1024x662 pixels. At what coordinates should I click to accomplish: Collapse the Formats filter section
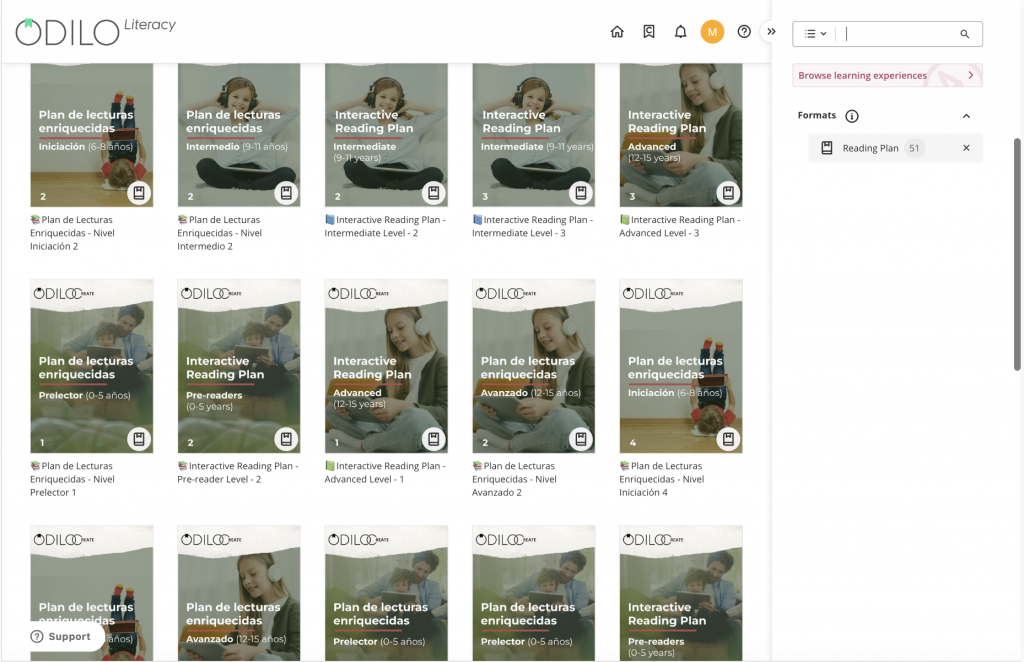967,116
